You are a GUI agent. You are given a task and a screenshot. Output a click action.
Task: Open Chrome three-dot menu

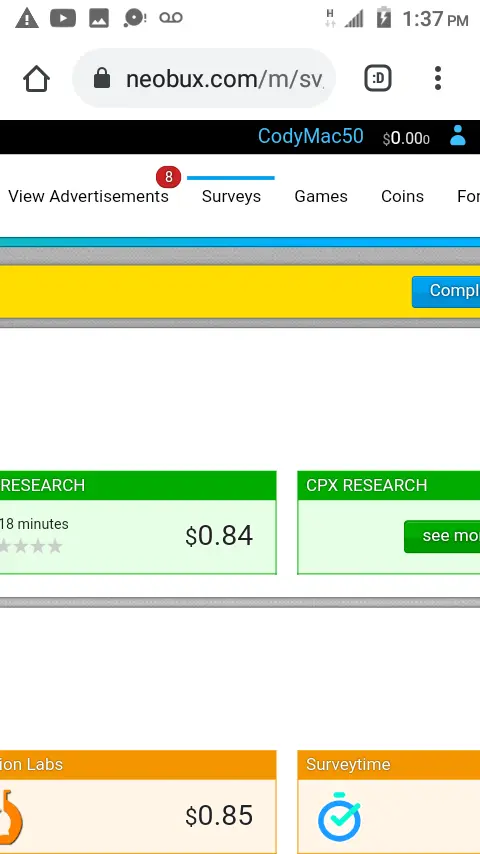pos(438,79)
